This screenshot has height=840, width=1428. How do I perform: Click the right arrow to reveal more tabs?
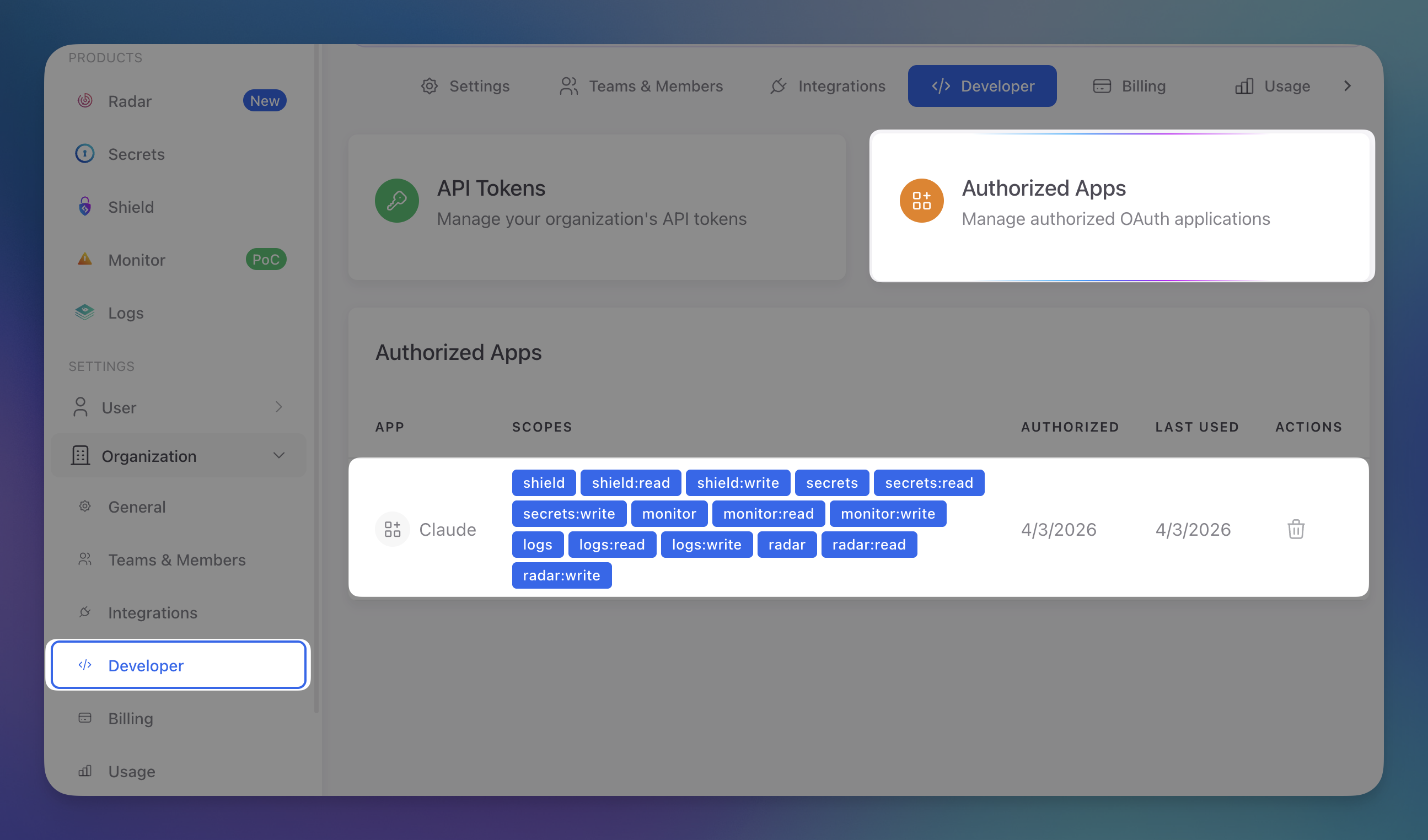1348,85
